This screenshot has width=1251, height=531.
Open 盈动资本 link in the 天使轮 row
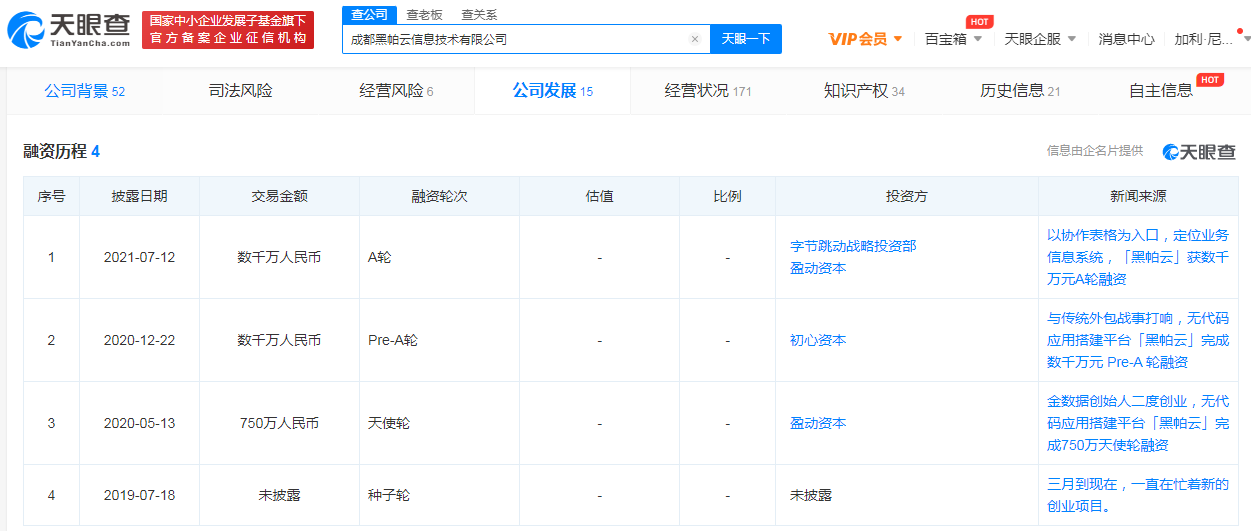tap(818, 423)
